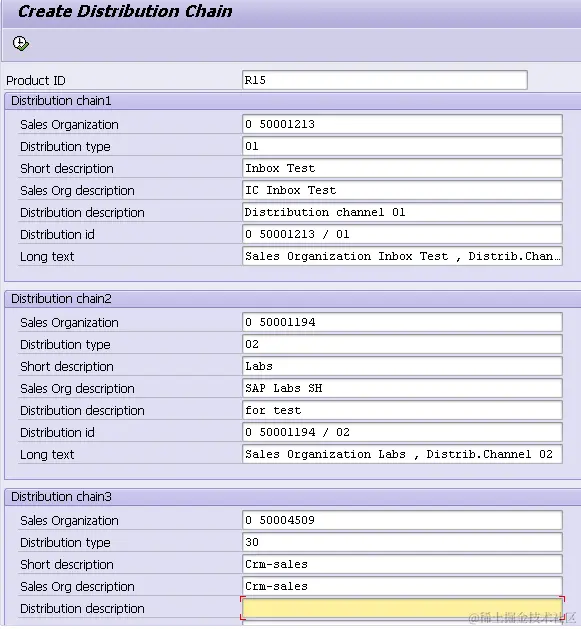581x629 pixels.
Task: Click the field containing SAP Labs SH
Action: point(402,388)
